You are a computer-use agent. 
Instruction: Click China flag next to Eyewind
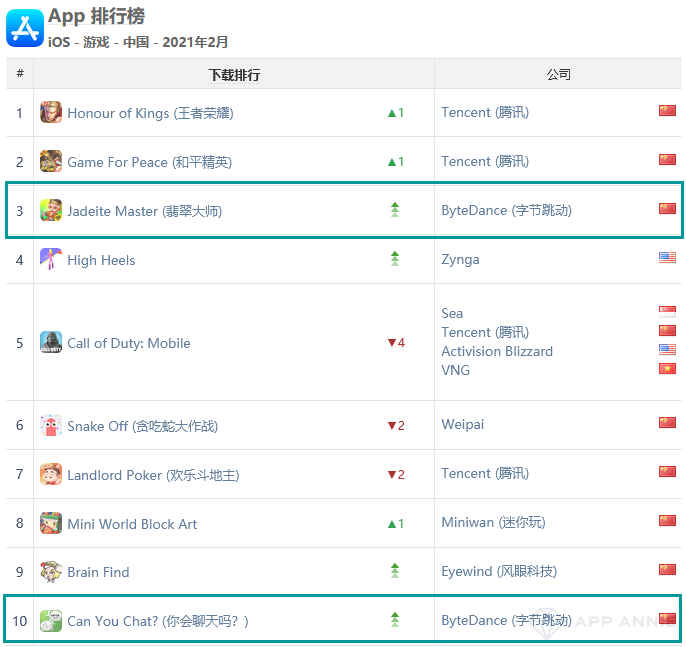667,570
